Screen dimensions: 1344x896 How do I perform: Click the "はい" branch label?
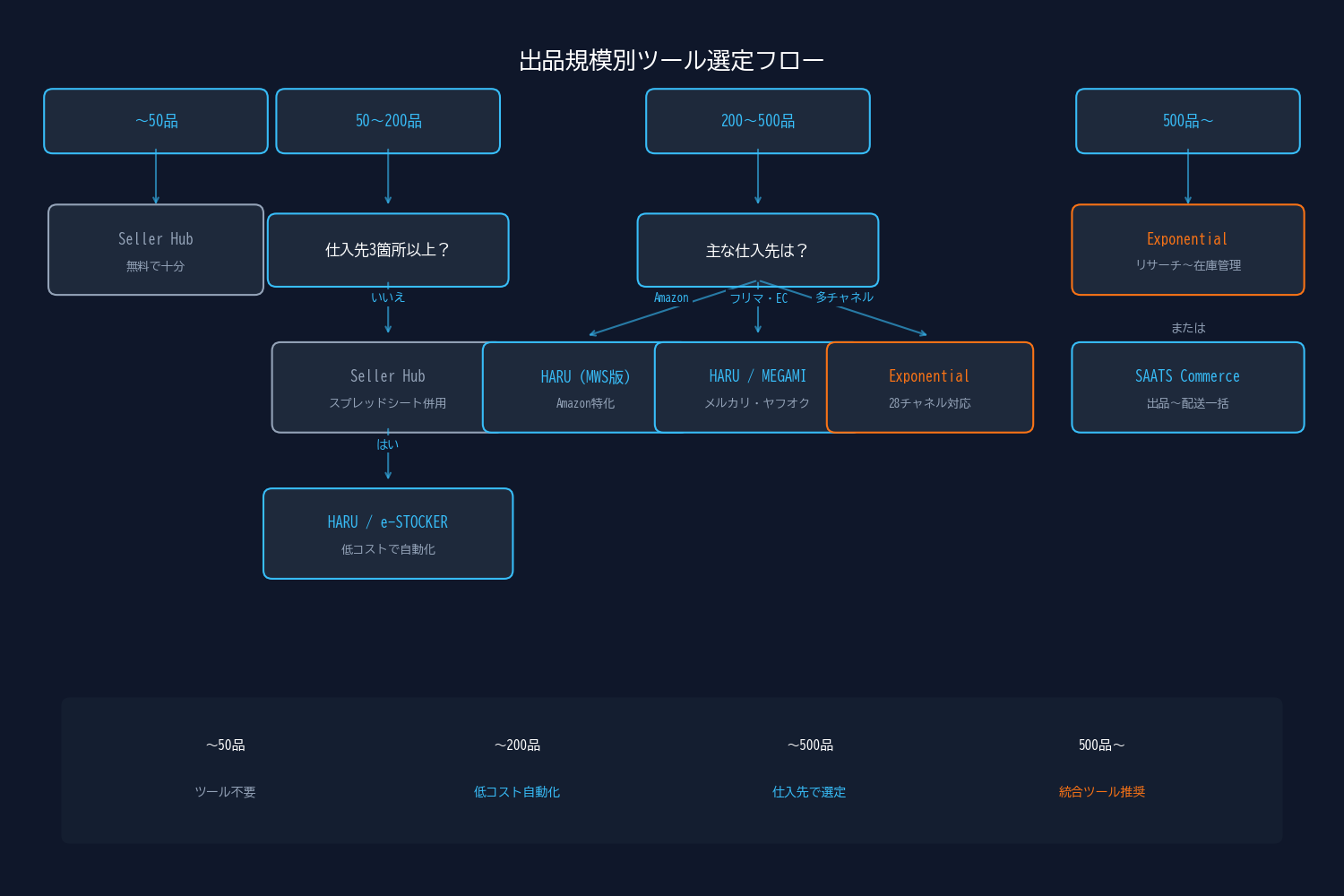[x=386, y=444]
